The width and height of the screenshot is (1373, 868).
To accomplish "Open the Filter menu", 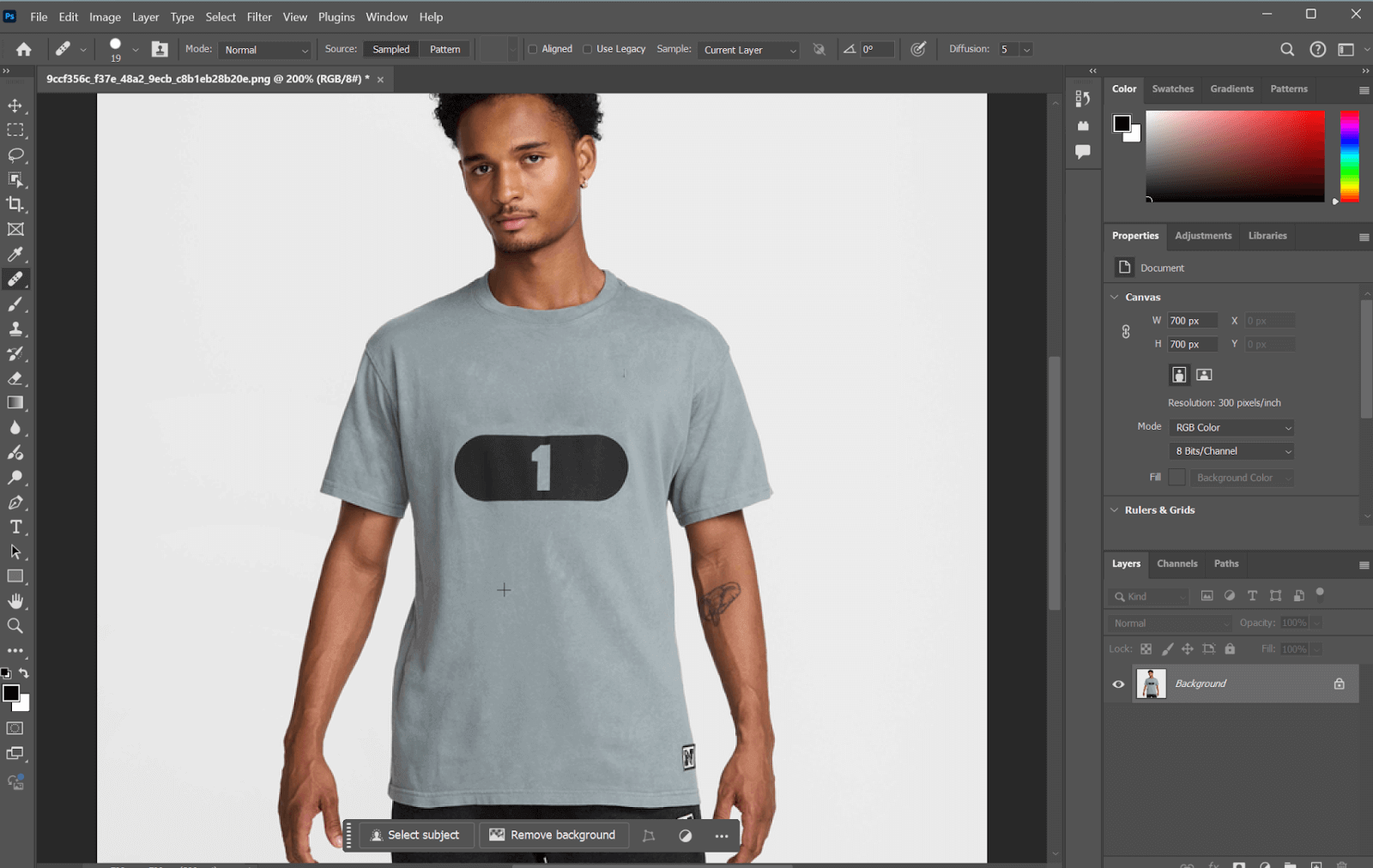I will (258, 16).
